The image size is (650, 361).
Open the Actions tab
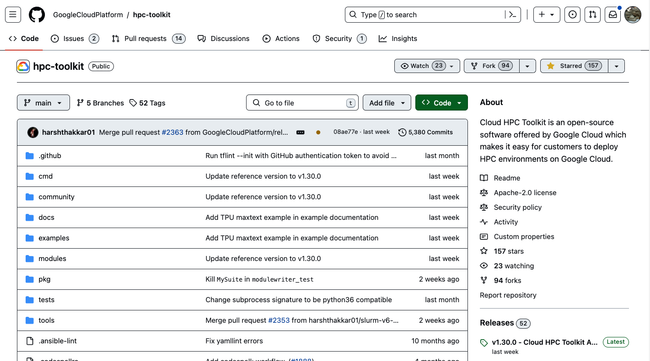[x=281, y=39]
